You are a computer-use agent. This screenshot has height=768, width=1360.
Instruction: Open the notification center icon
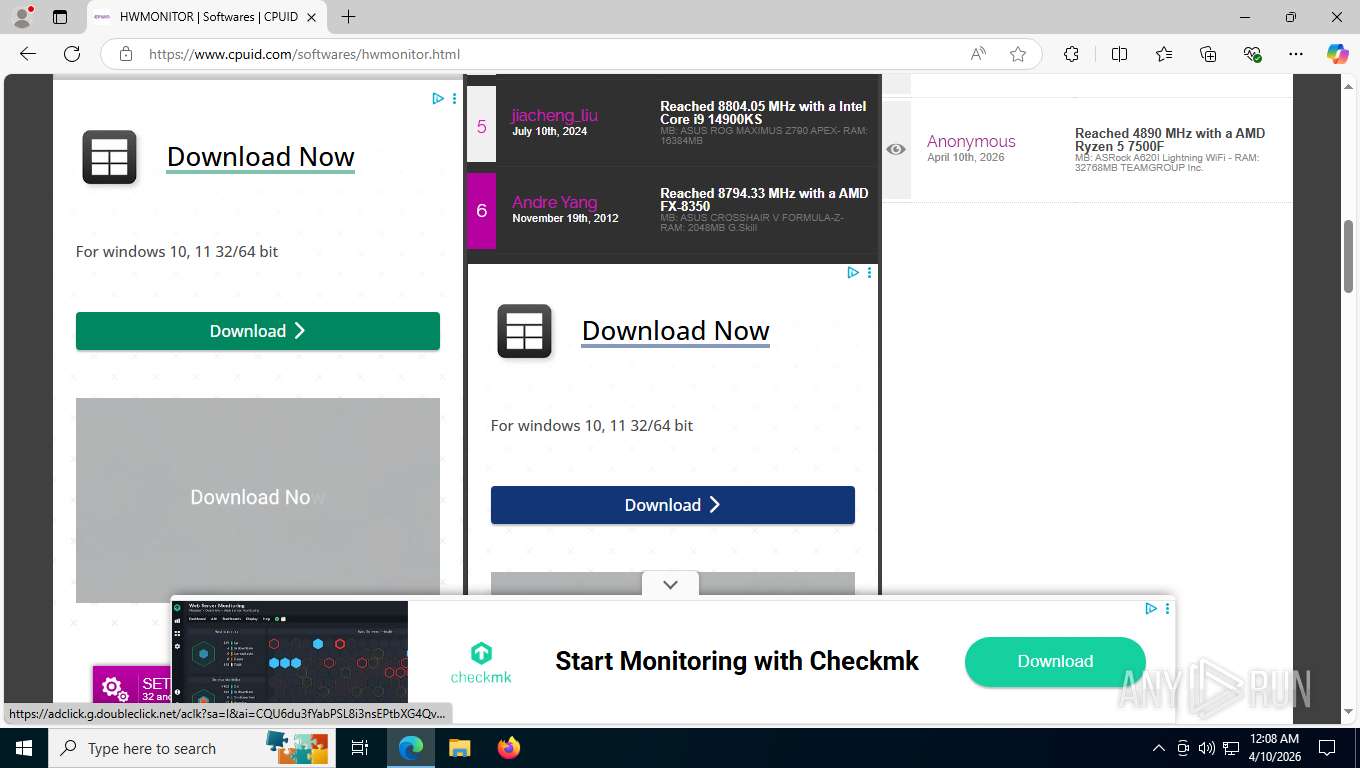pos(1327,748)
